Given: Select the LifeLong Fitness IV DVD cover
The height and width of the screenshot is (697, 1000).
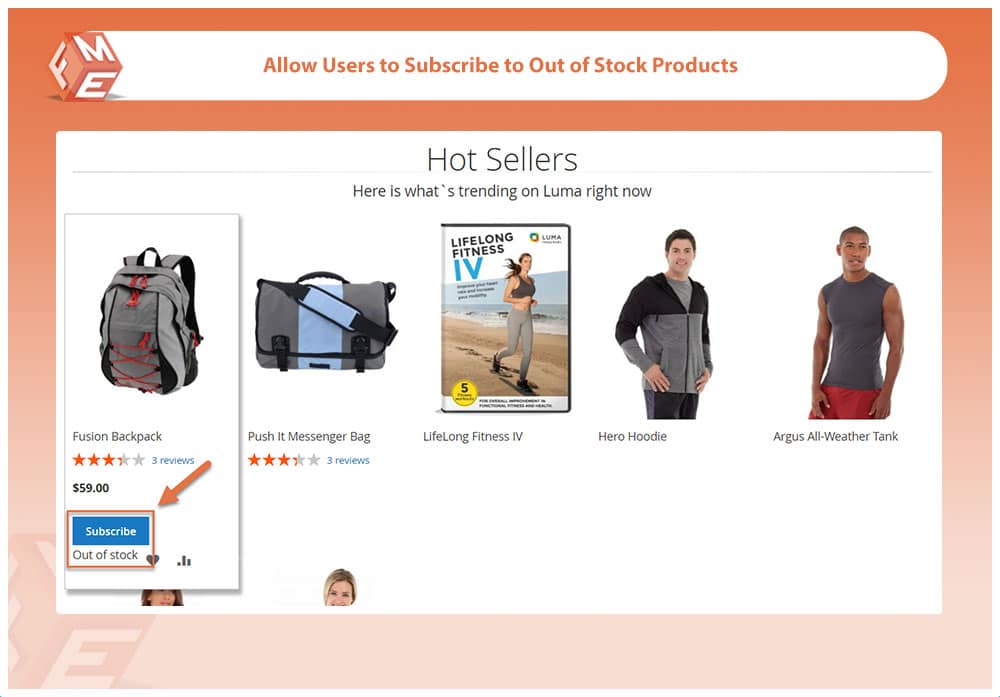Looking at the screenshot, I should (x=505, y=318).
